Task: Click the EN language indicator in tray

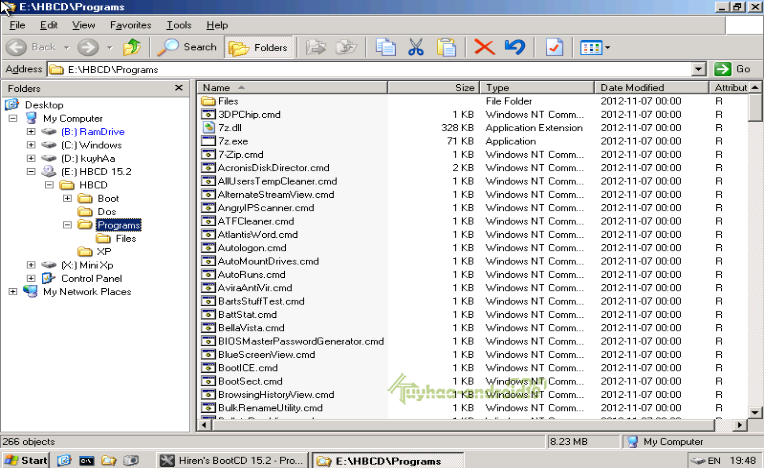Action: (x=714, y=460)
